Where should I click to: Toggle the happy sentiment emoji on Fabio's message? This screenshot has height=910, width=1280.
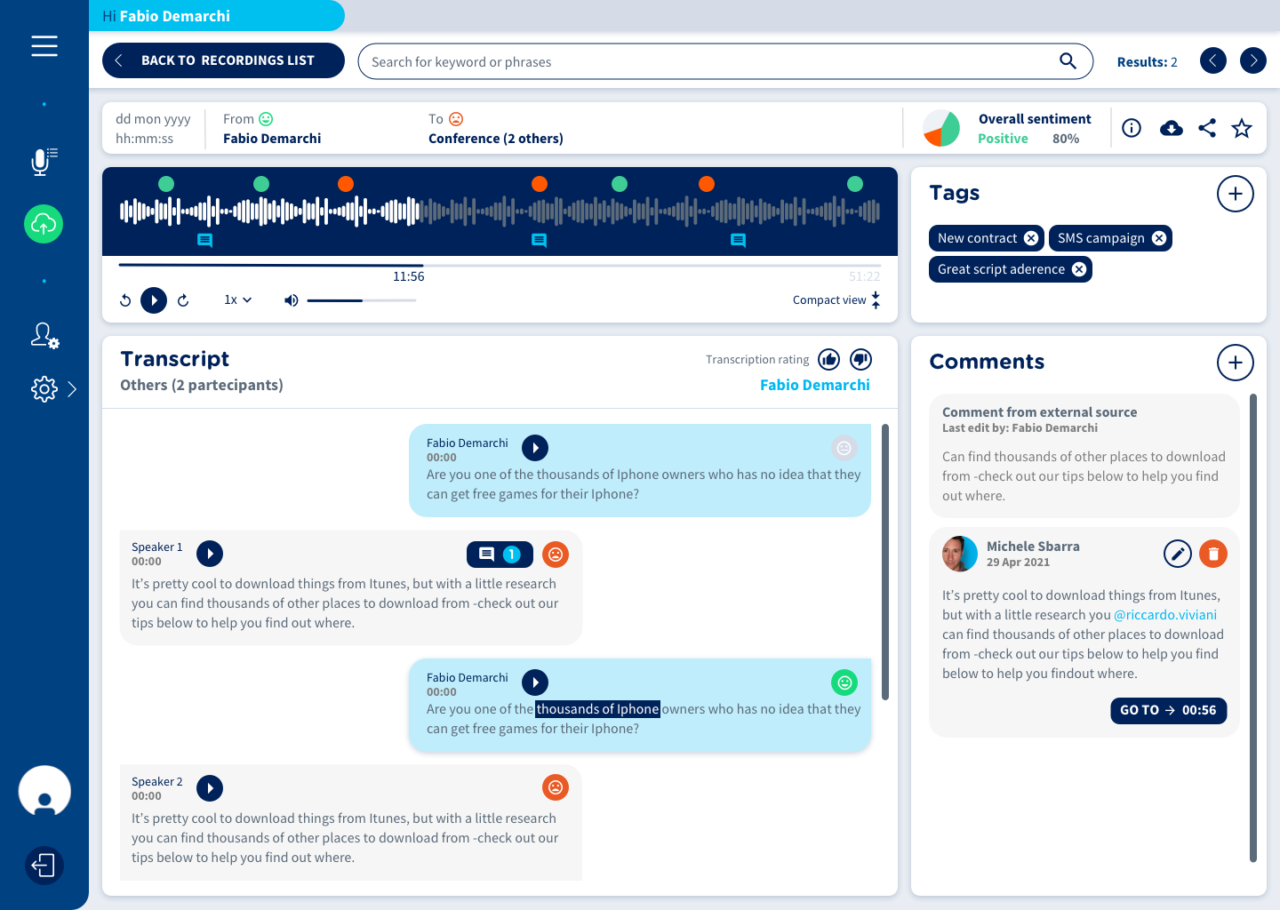844,682
